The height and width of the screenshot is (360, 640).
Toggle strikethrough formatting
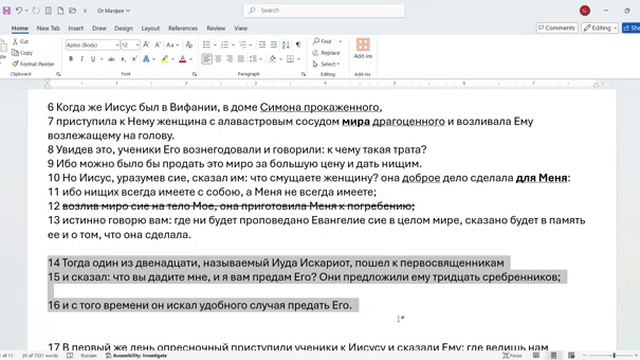point(111,60)
